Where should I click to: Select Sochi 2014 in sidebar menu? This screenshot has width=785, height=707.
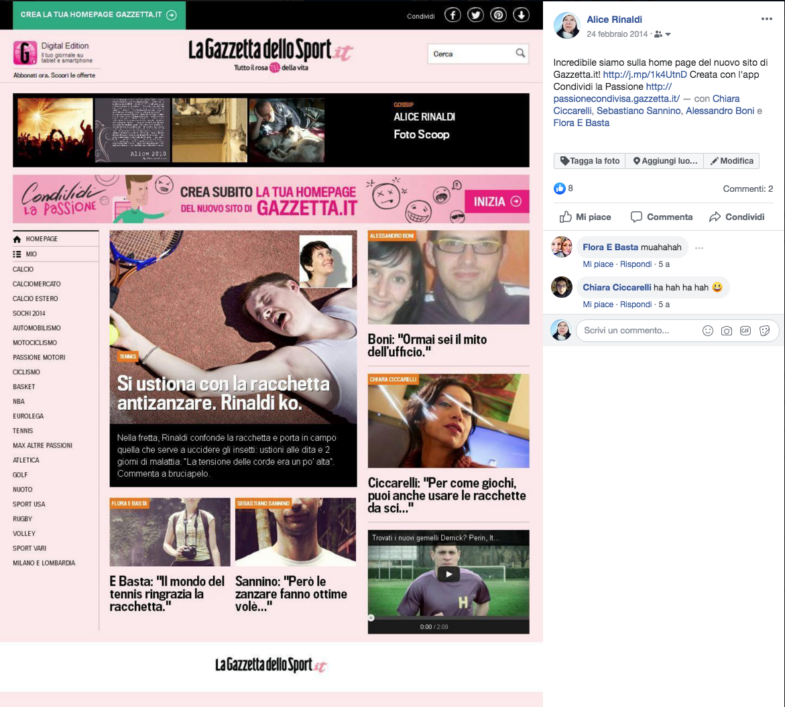[x=29, y=313]
